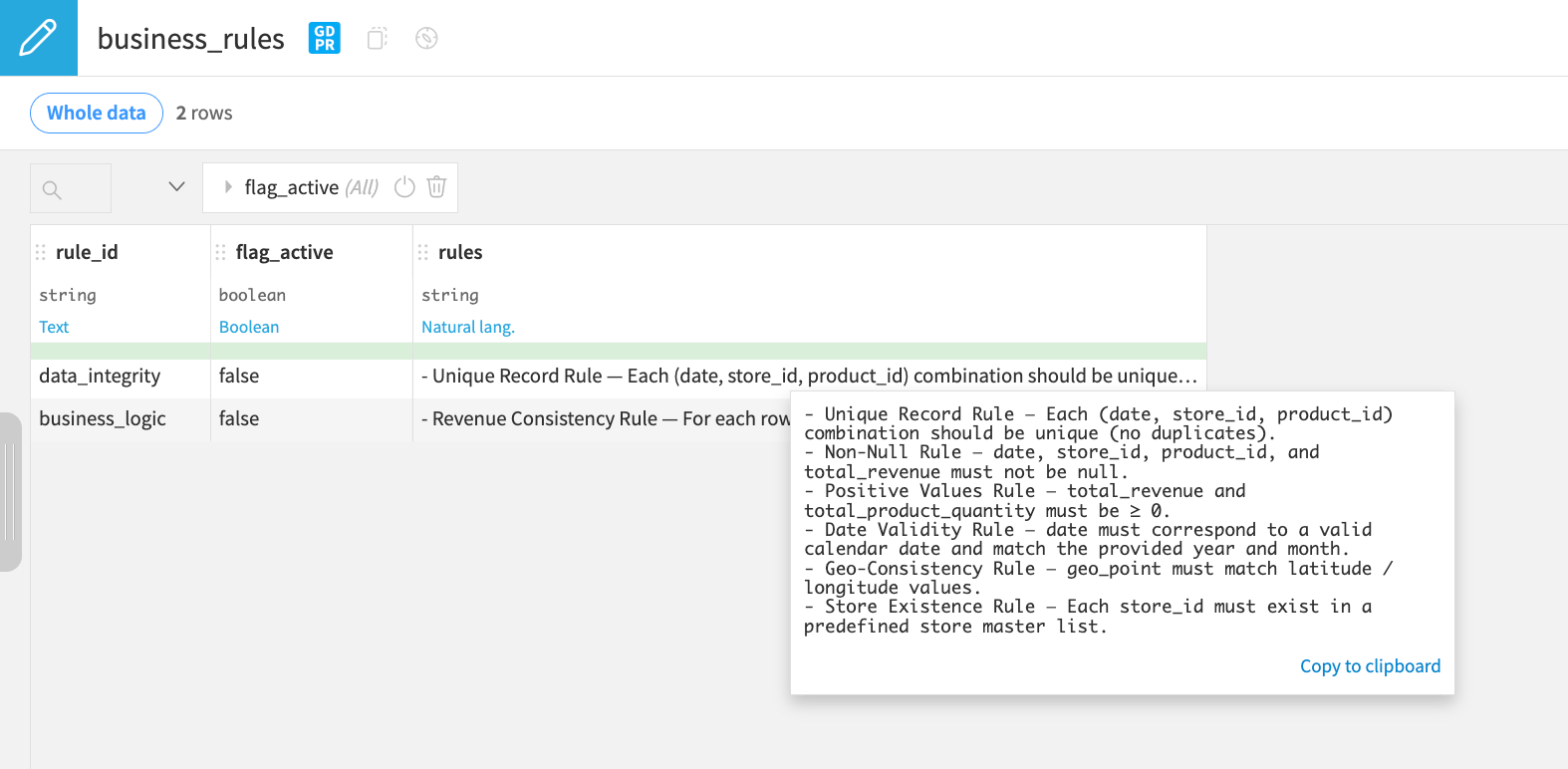Delete the flag_active filter via trash icon
This screenshot has width=1568, height=769.
pos(436,187)
